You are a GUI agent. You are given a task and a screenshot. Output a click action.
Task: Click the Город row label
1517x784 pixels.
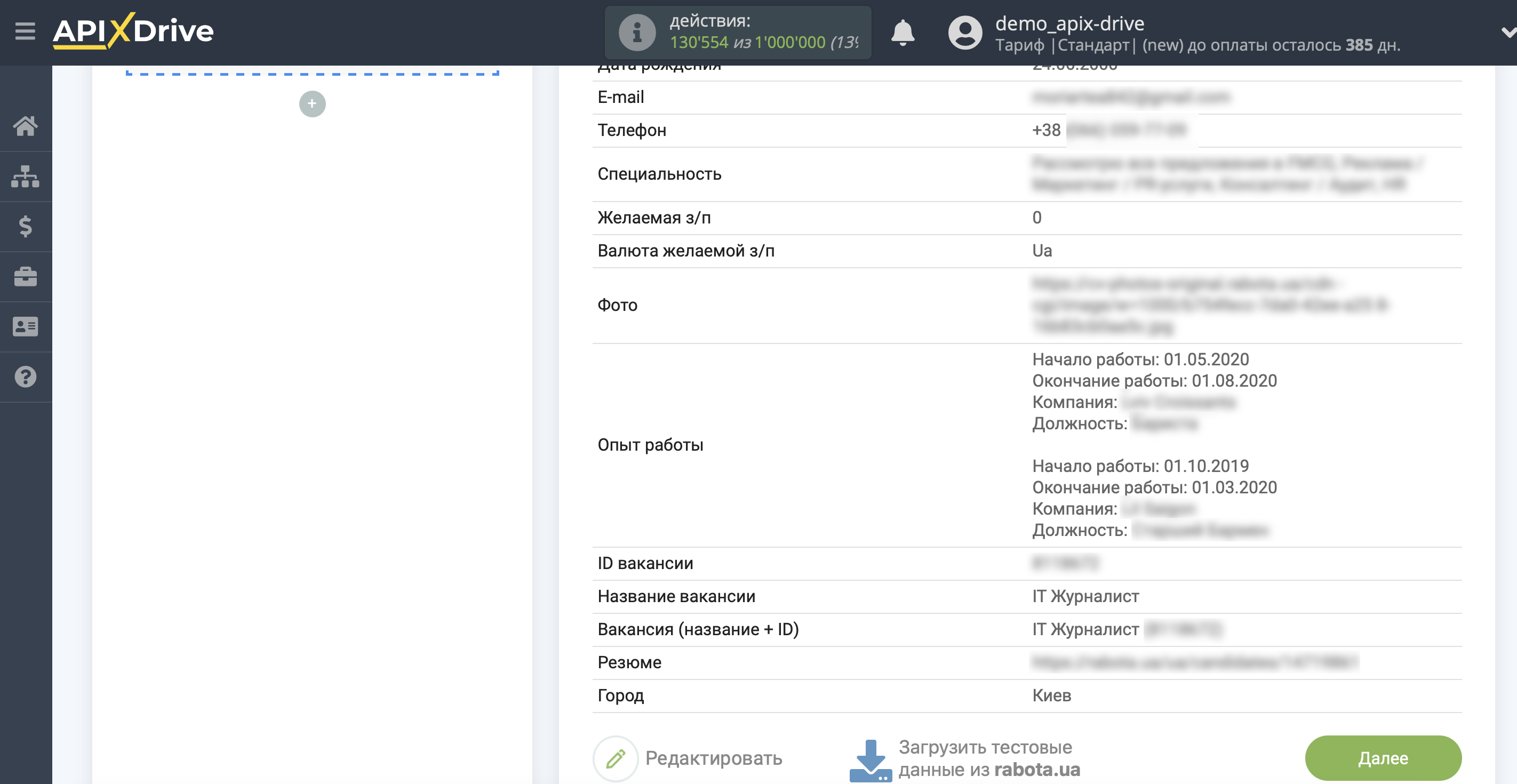click(x=621, y=695)
